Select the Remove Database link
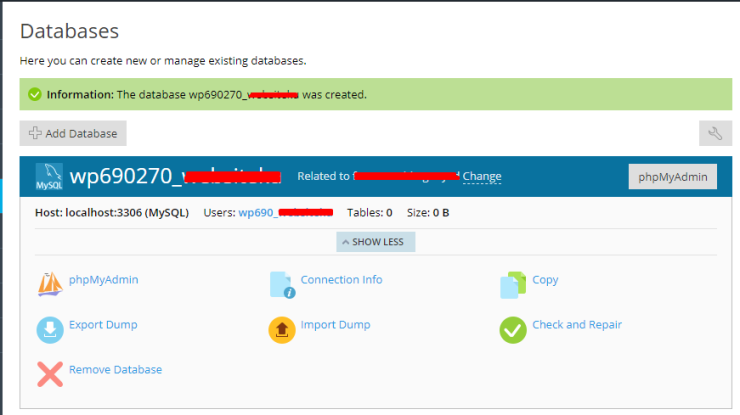 click(116, 370)
